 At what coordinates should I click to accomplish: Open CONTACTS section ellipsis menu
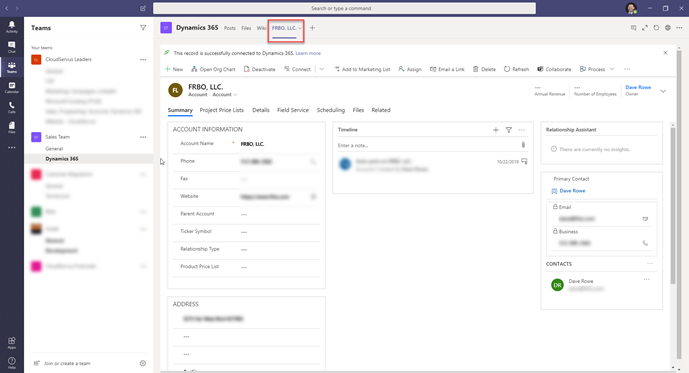click(x=649, y=264)
